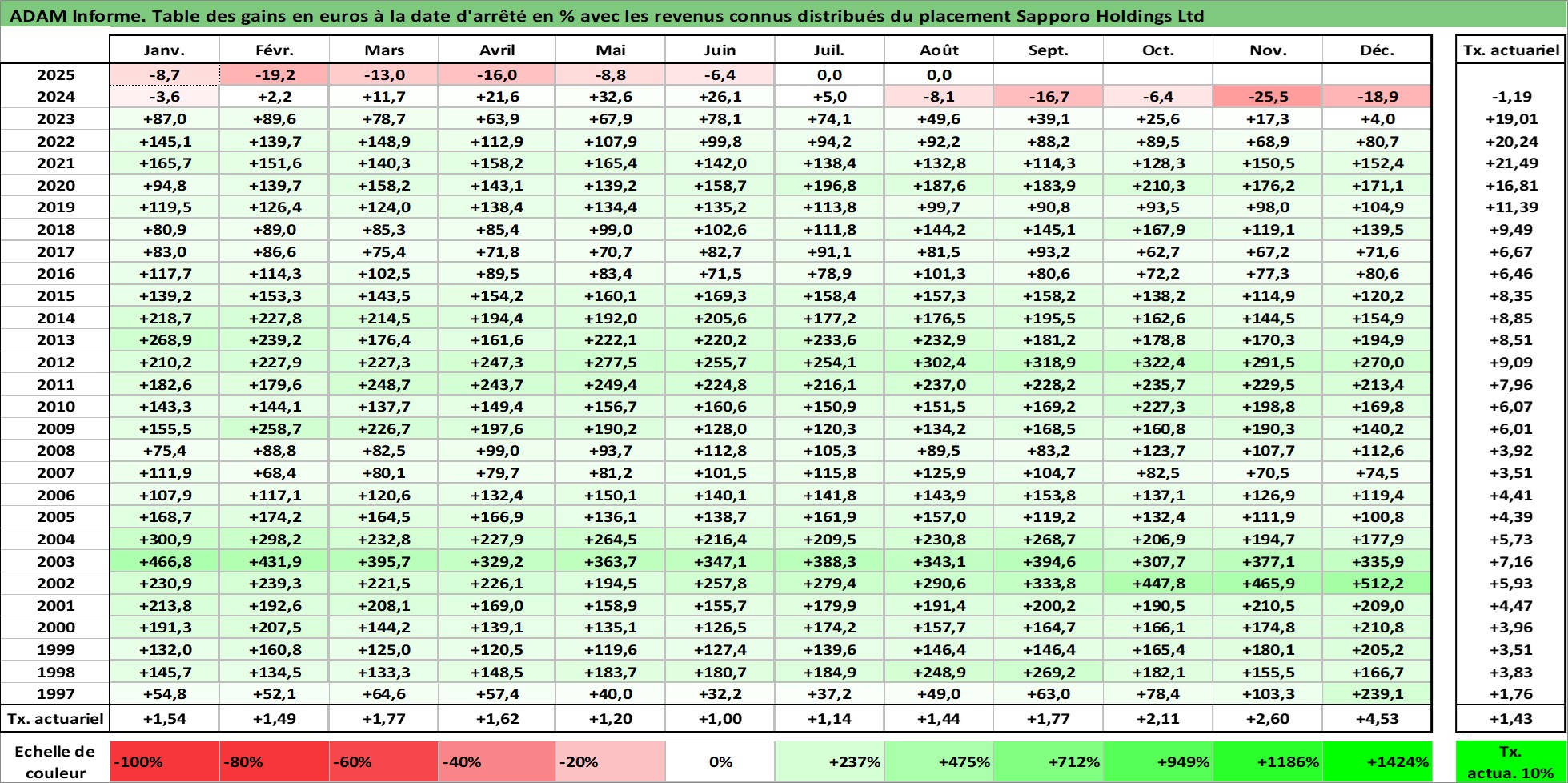Select the Juil. column header

[x=829, y=50]
